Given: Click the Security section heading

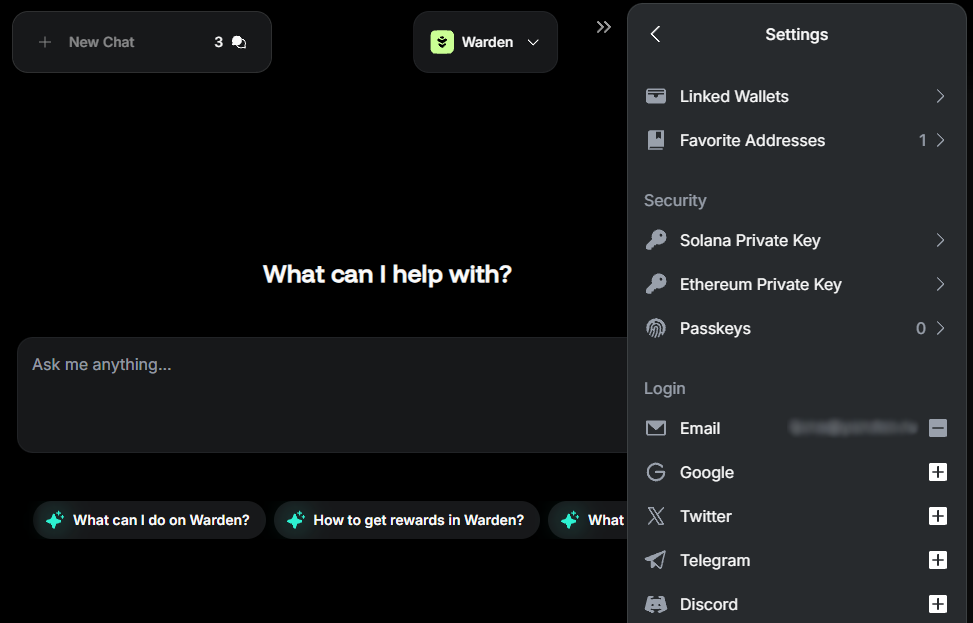Looking at the screenshot, I should pyautogui.click(x=675, y=200).
